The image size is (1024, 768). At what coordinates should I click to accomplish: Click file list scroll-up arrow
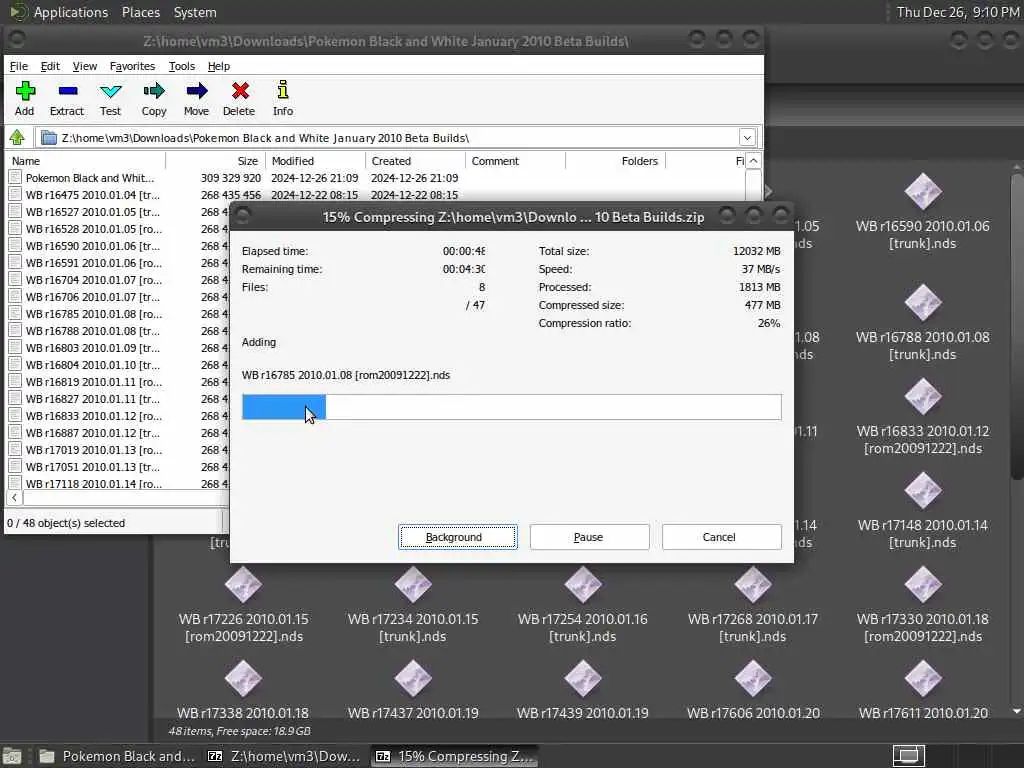754,161
